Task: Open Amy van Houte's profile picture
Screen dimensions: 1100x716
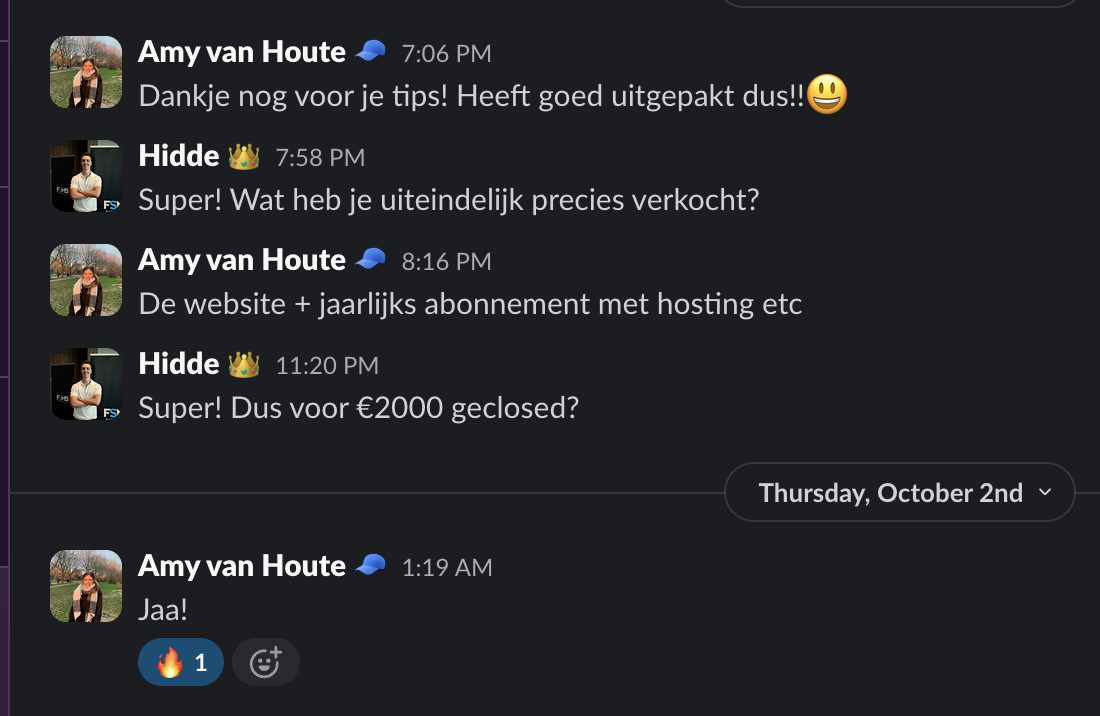Action: [x=86, y=72]
